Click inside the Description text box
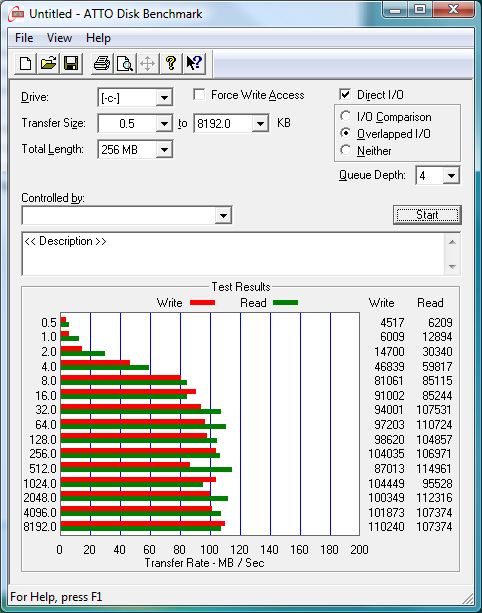The height and width of the screenshot is (613, 482). (233, 254)
